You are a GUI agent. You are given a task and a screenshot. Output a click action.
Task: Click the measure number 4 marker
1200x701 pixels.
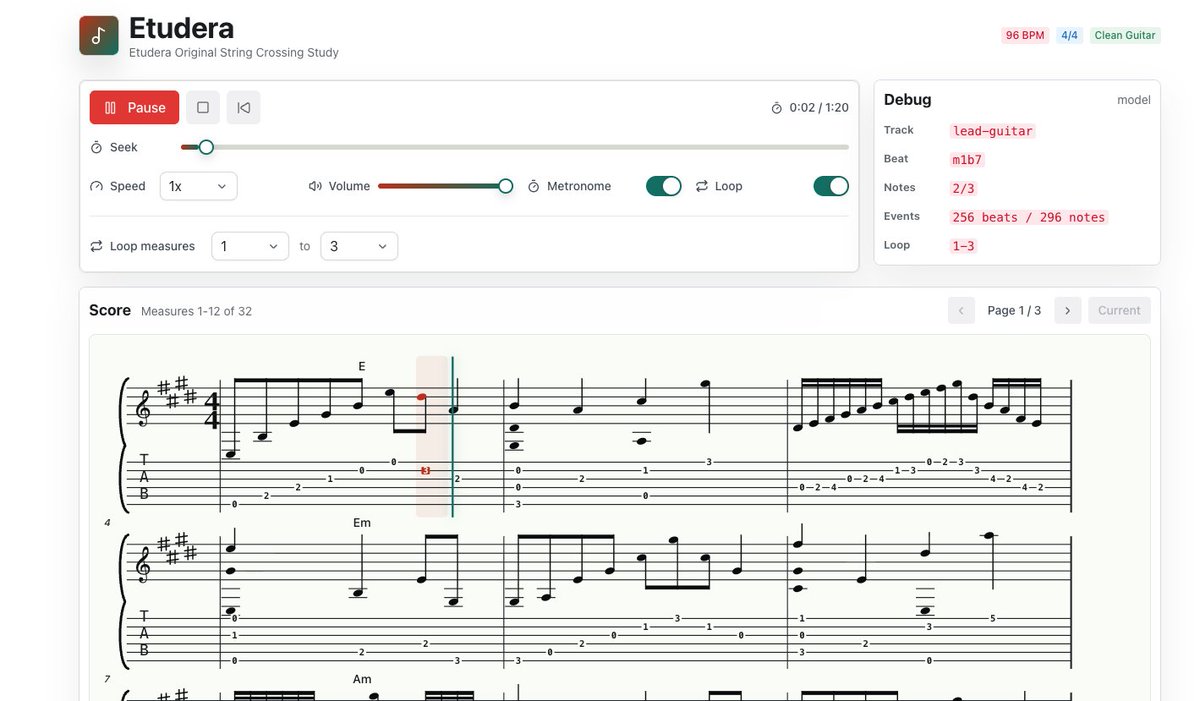(x=107, y=523)
